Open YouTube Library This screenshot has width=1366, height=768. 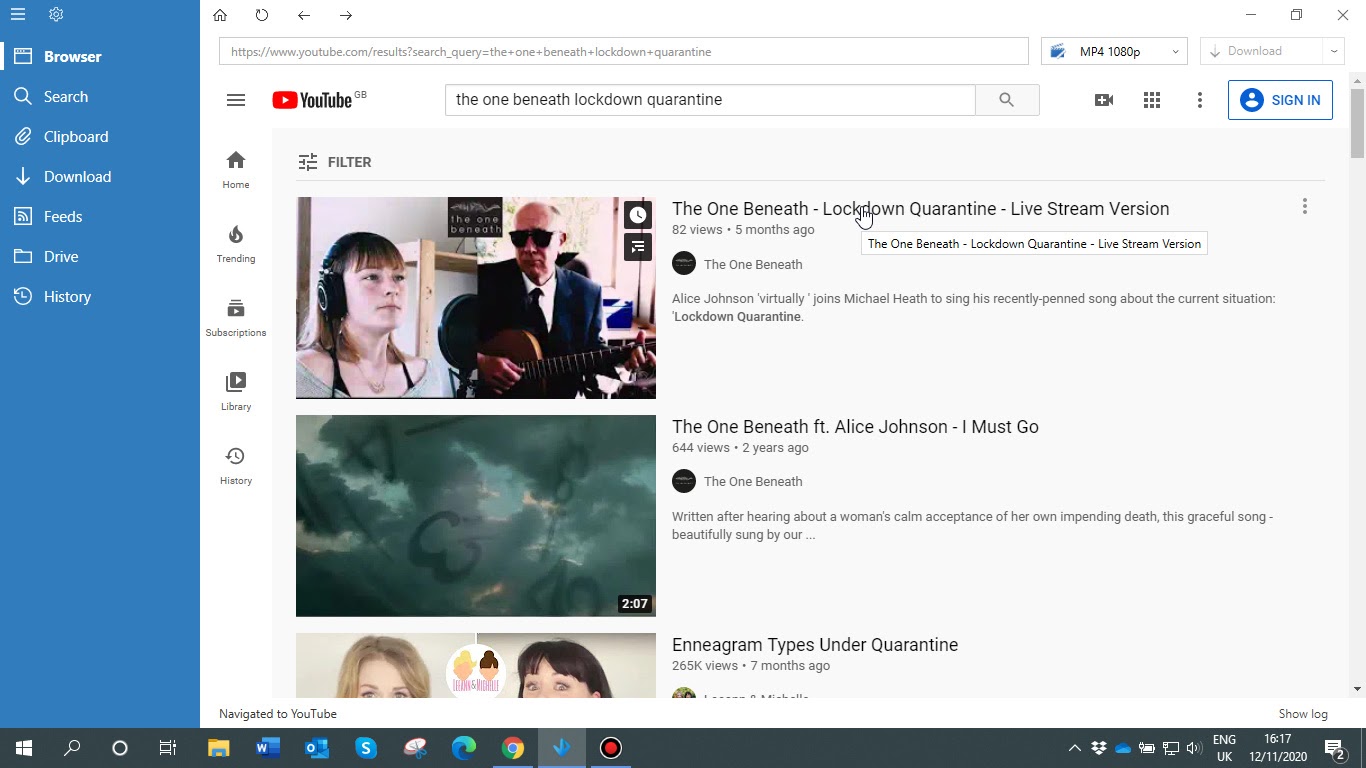[236, 391]
